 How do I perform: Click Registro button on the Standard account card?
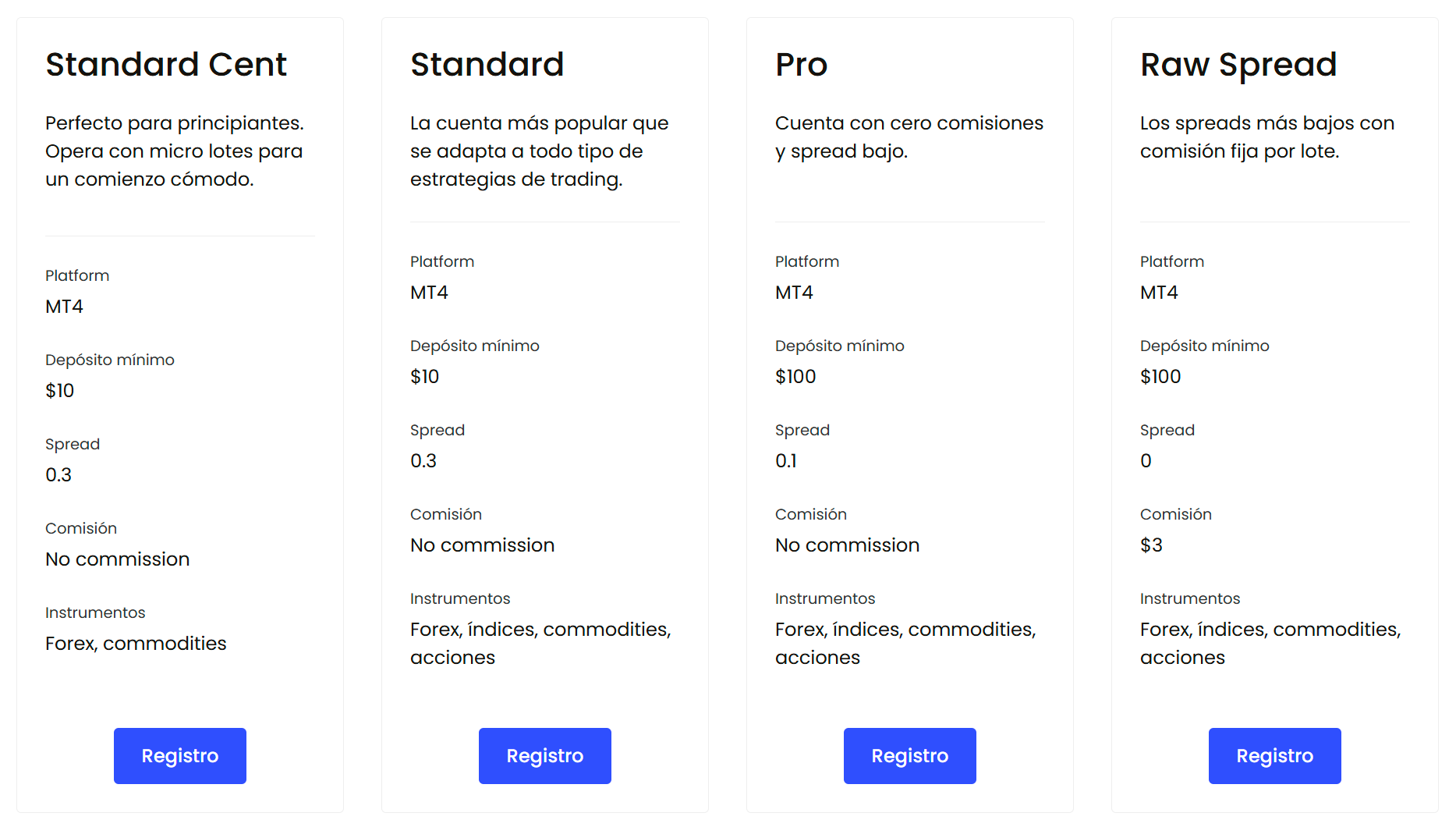545,755
